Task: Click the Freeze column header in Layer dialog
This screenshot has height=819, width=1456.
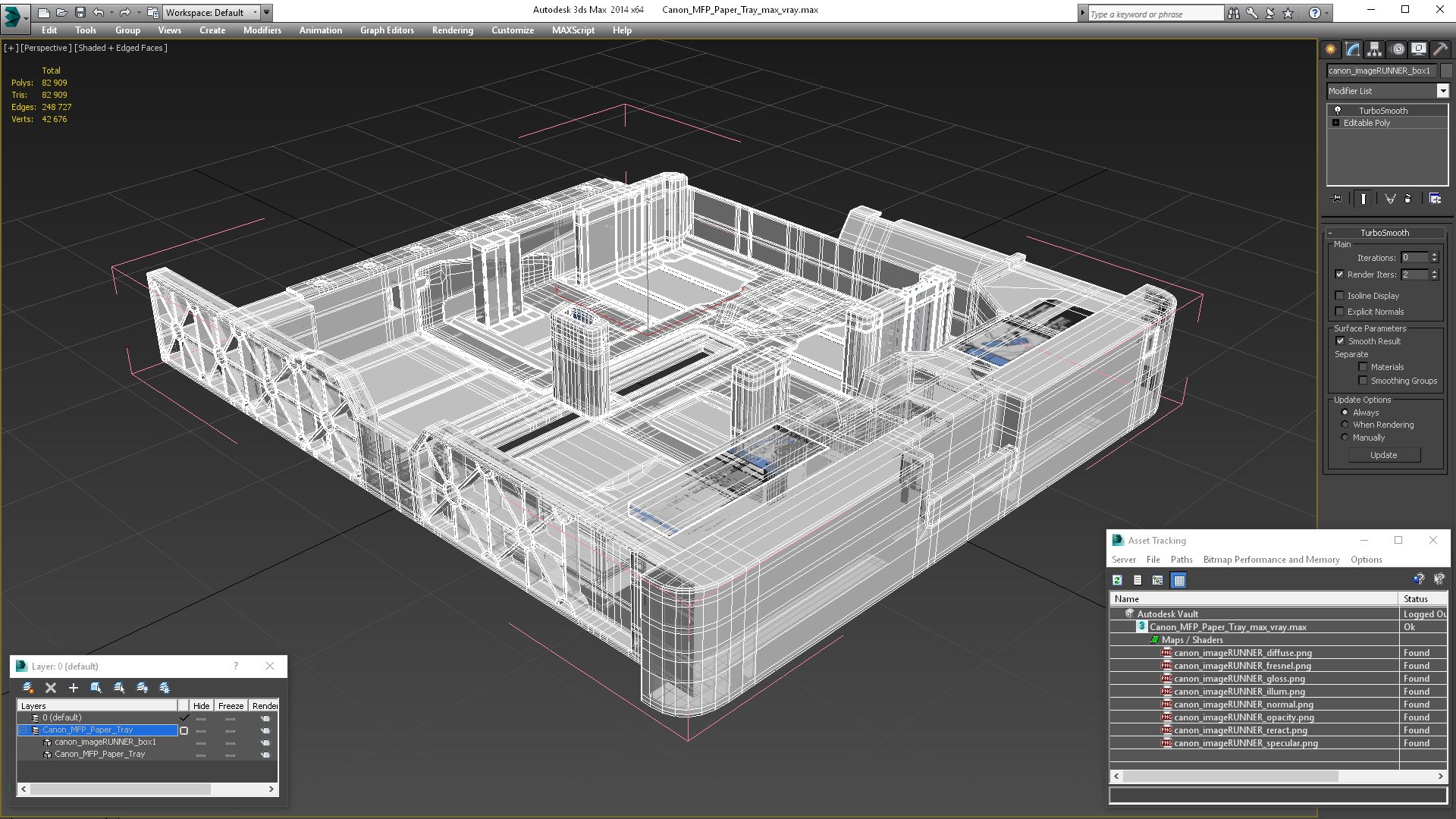Action: [x=231, y=706]
